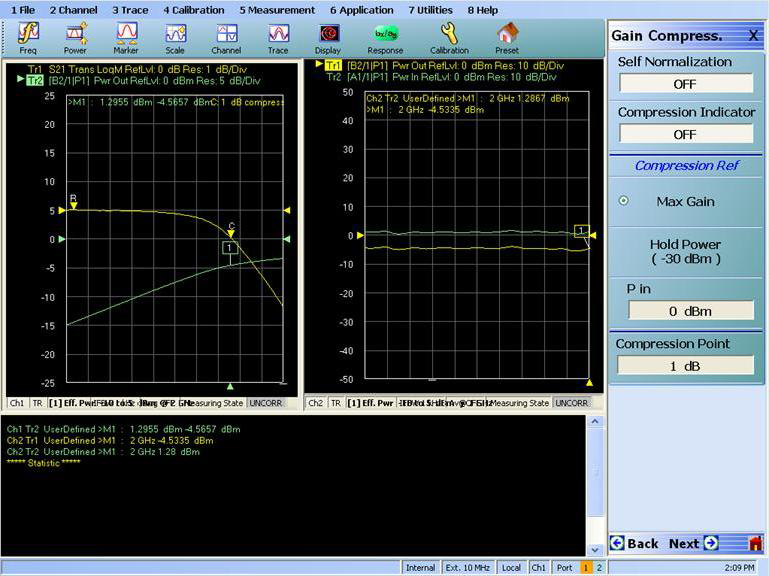Screen dimensions: 769x576
Task: Open the Display settings icon
Action: tap(328, 38)
